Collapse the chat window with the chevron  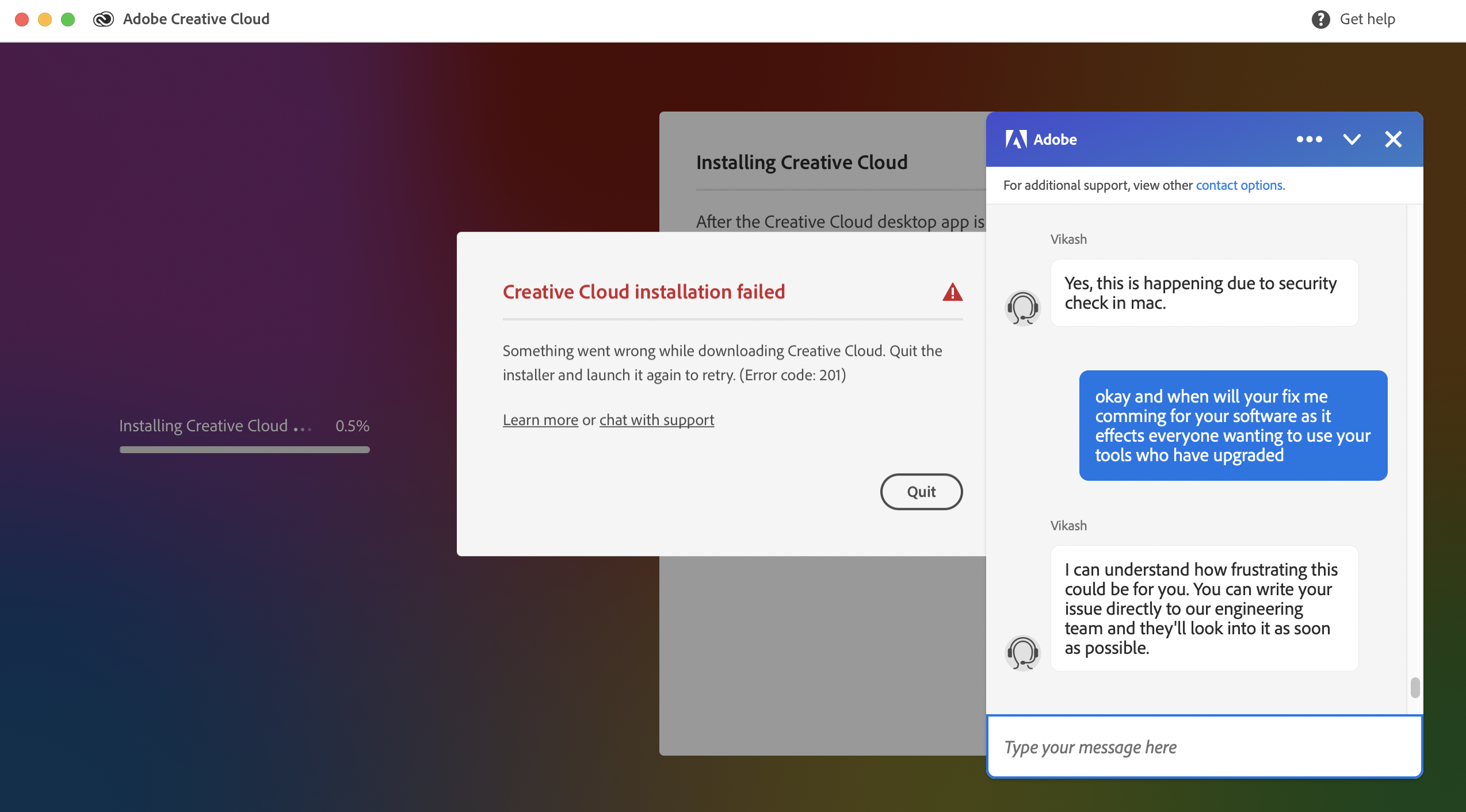[1352, 139]
